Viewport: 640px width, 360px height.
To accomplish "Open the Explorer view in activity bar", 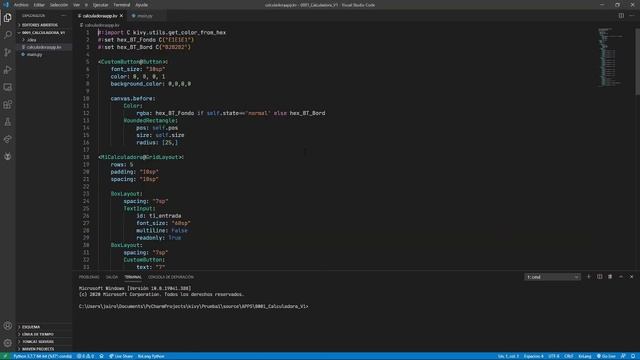I will [7, 18].
